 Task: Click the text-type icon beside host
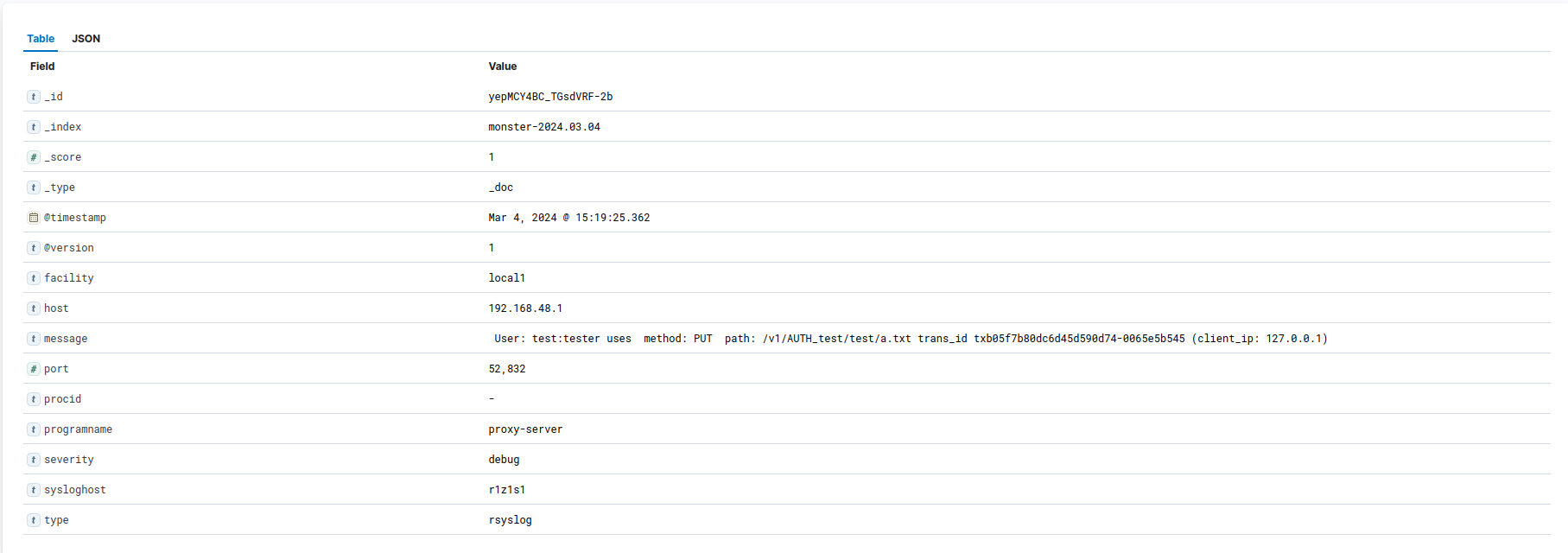pos(34,308)
